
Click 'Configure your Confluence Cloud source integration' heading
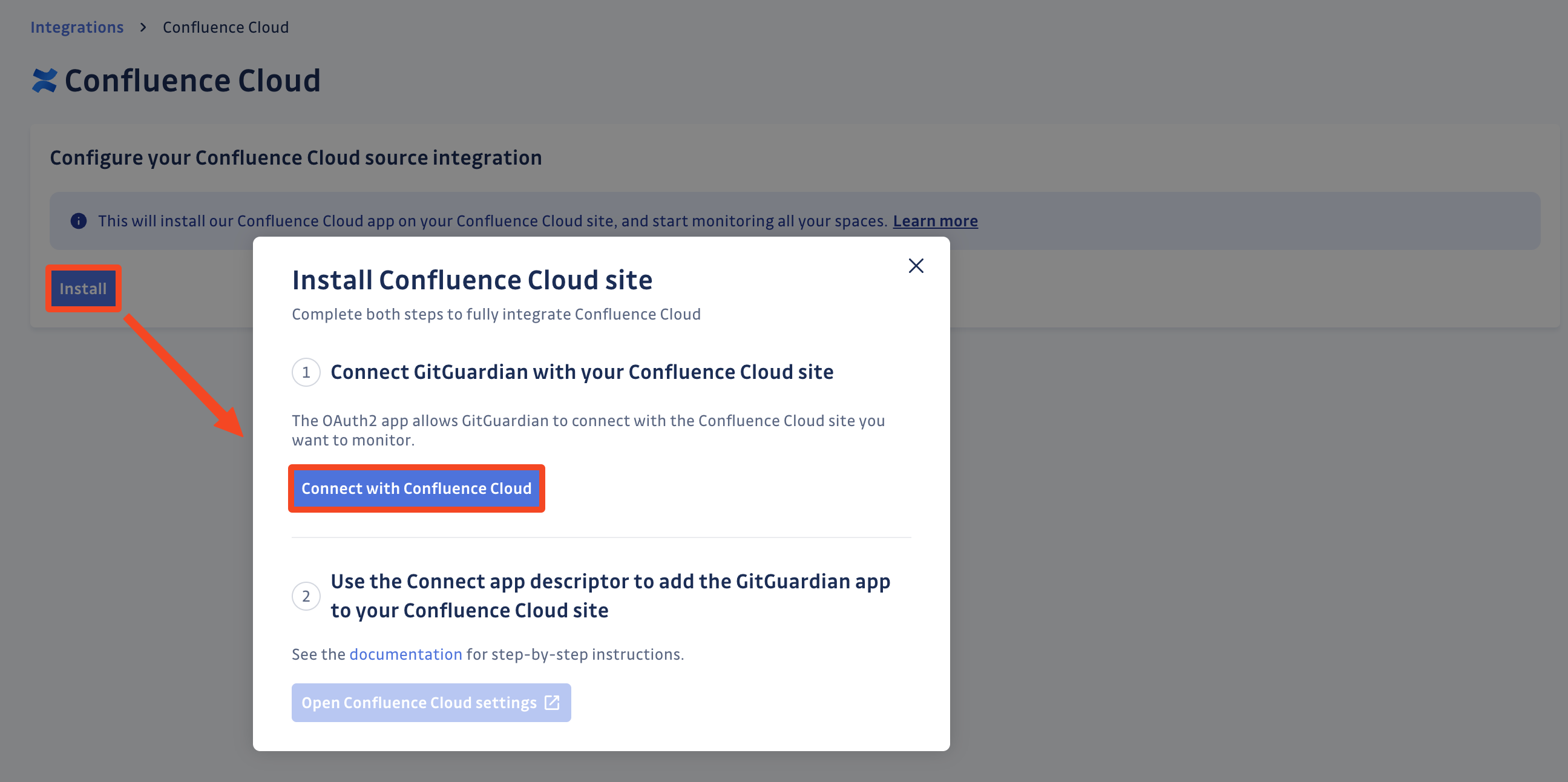pos(296,157)
